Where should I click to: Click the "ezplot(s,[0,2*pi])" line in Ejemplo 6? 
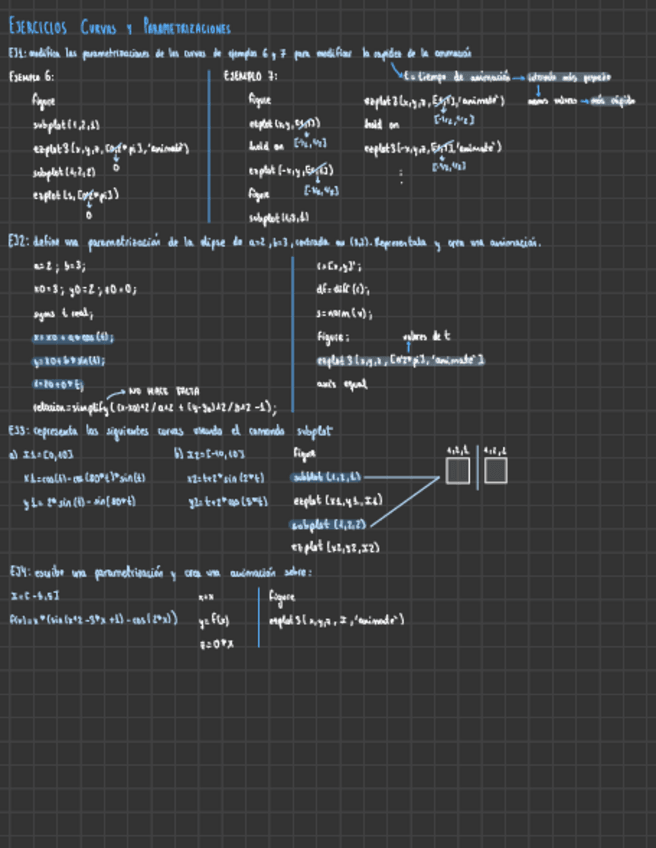click(x=75, y=195)
